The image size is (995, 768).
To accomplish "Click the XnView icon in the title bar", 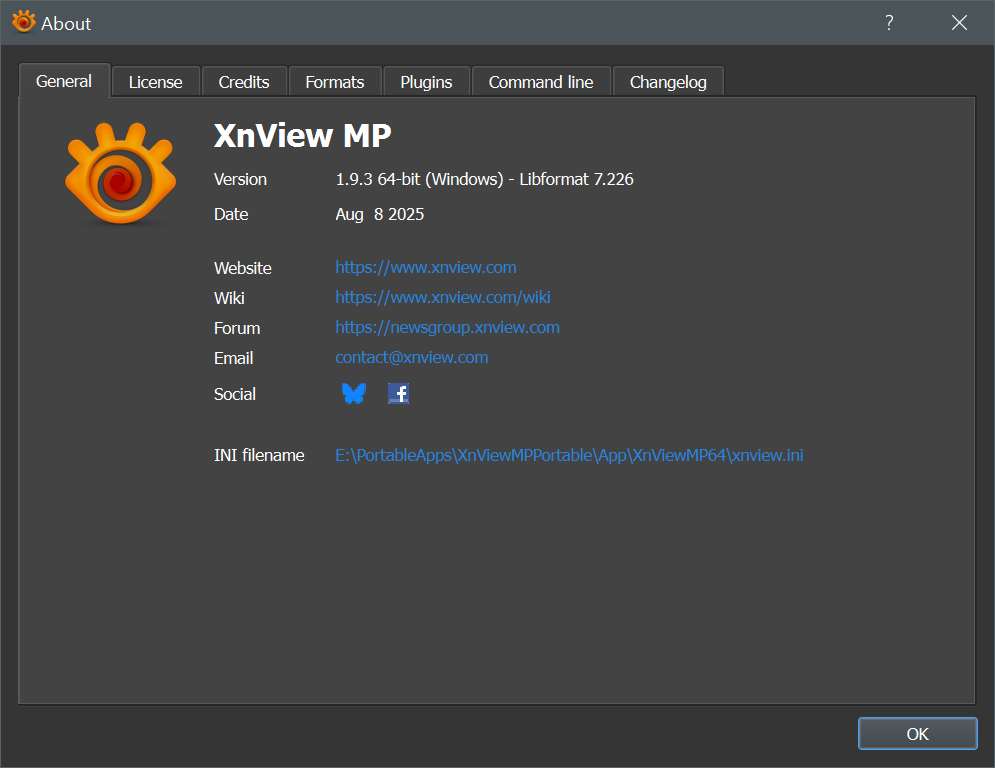I will pyautogui.click(x=23, y=22).
